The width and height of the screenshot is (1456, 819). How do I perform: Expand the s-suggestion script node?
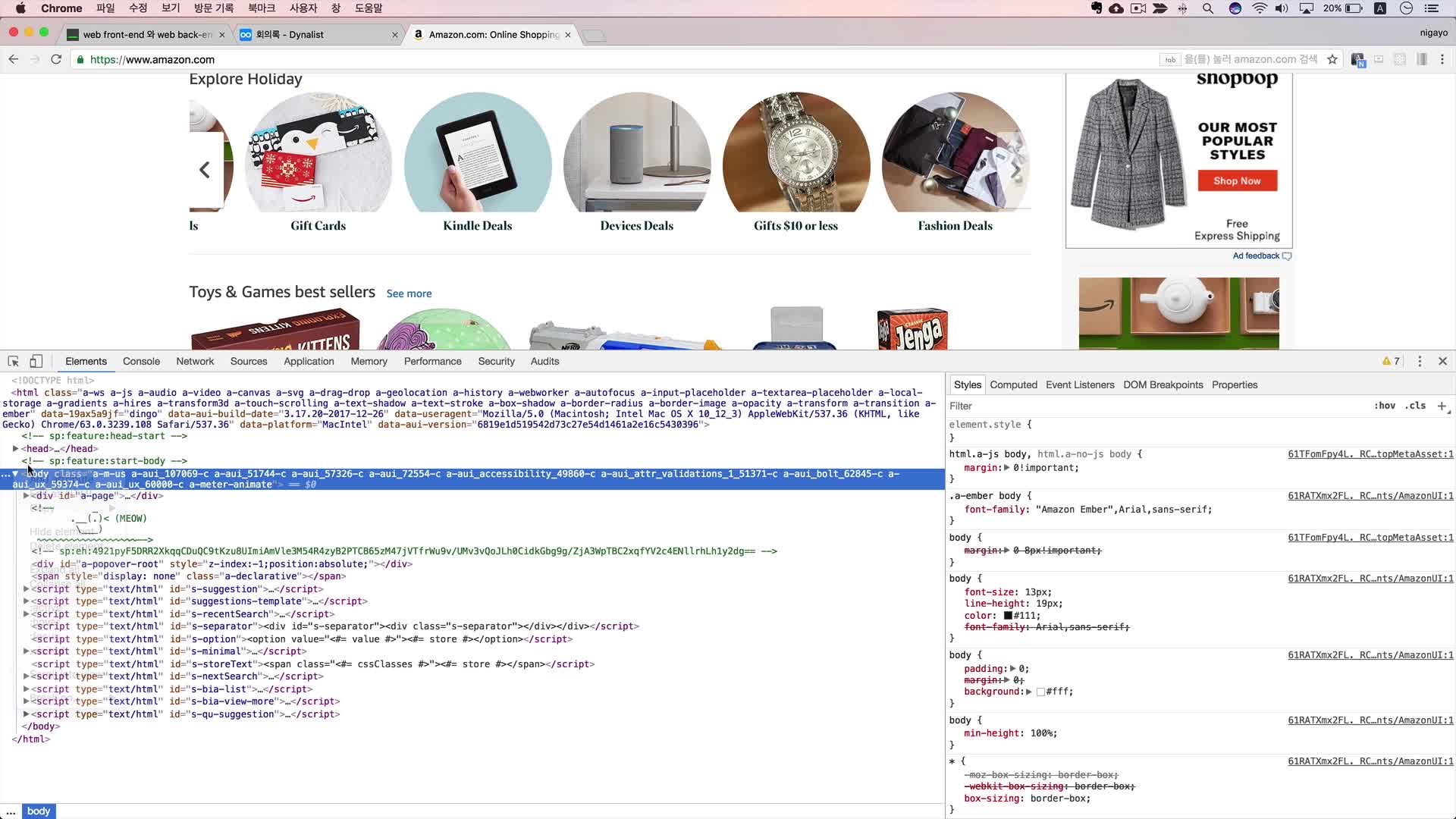(26, 589)
